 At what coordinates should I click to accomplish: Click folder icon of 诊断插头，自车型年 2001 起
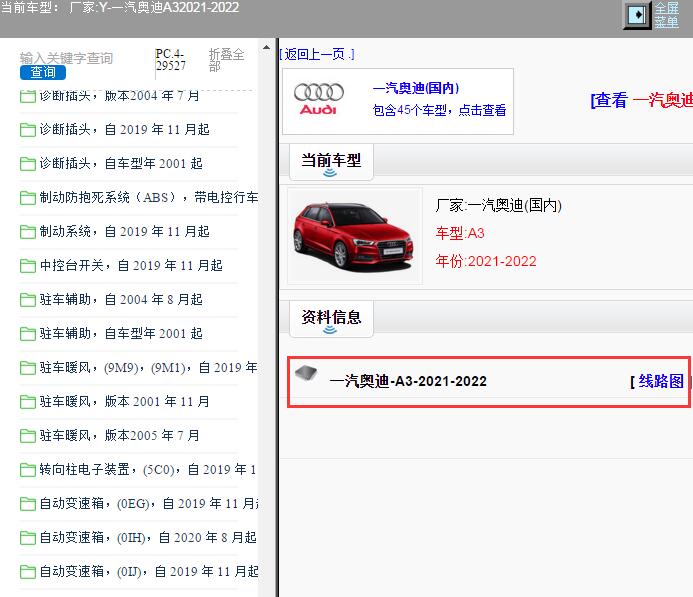coord(28,164)
